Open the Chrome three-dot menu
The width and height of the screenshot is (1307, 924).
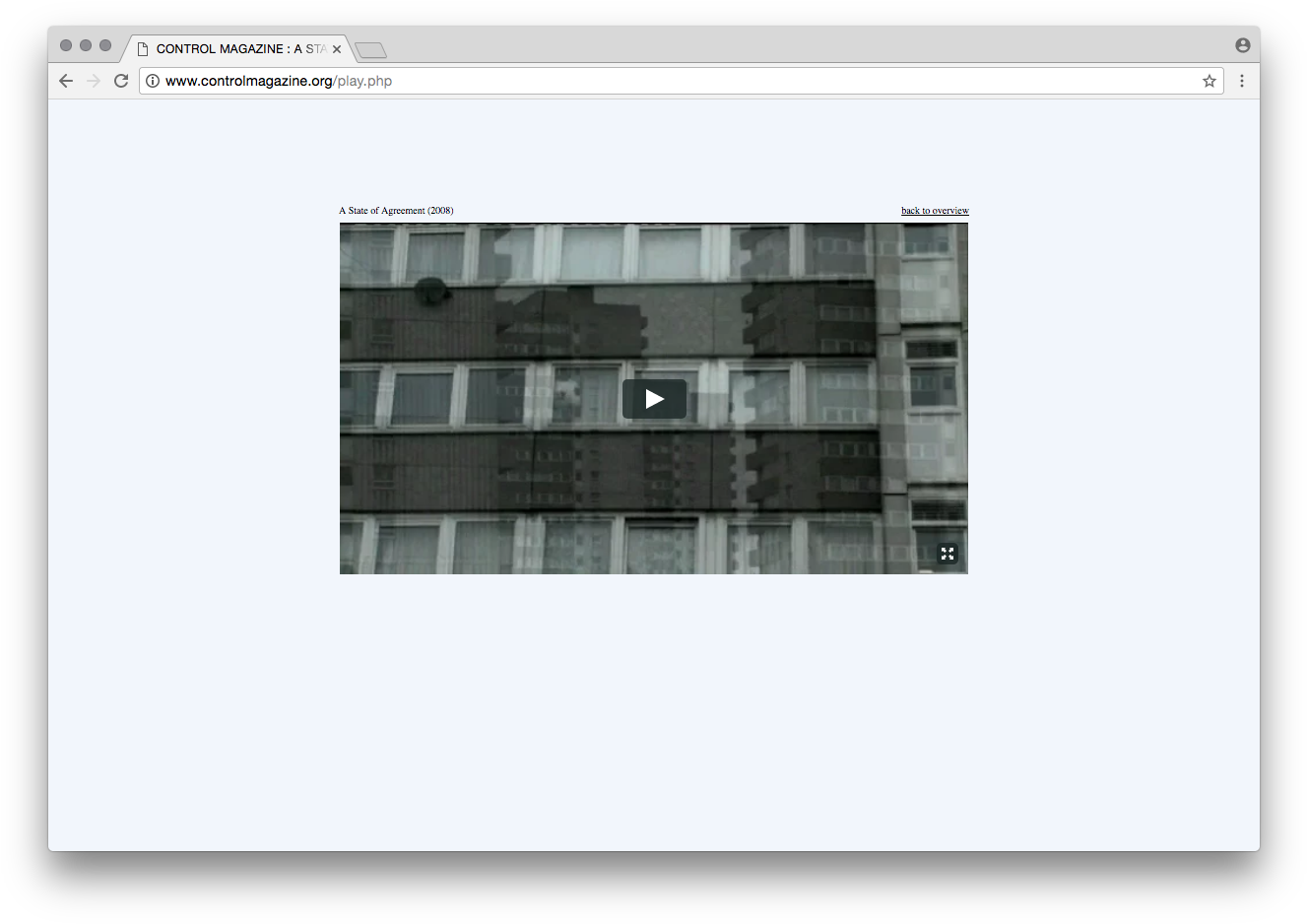(1242, 81)
